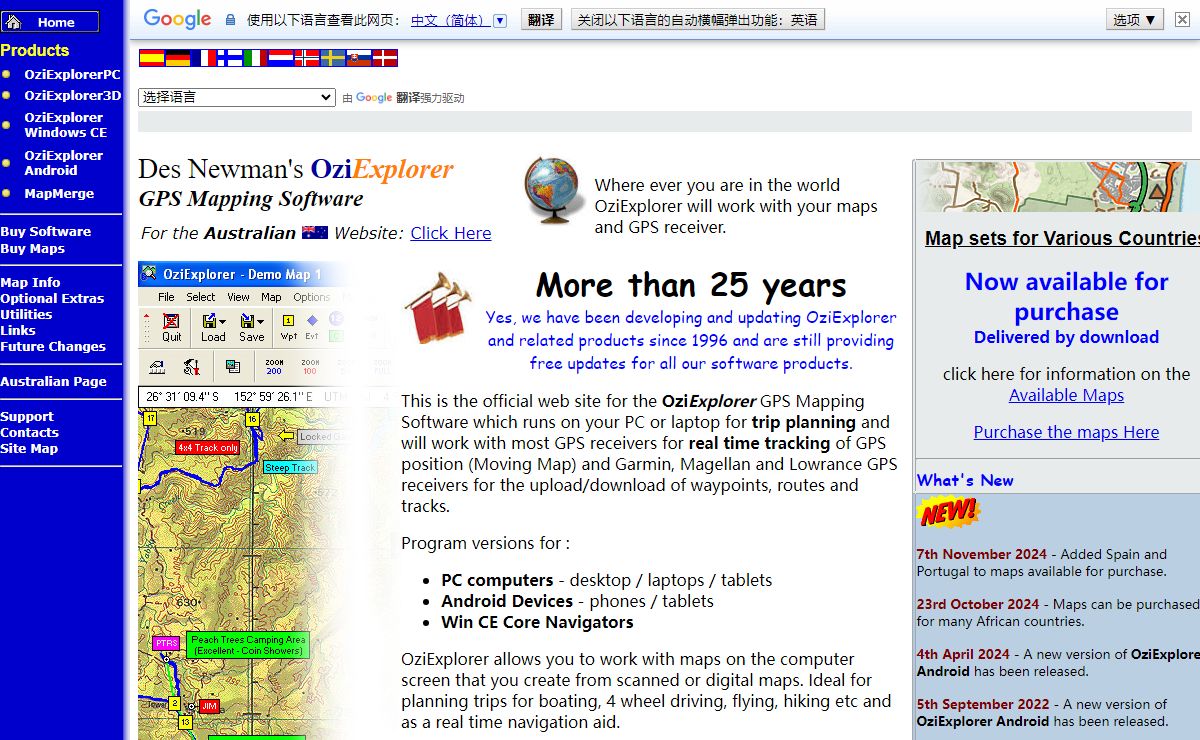The width and height of the screenshot is (1200, 740).
Task: Open Links in sidebar
Action: point(18,330)
